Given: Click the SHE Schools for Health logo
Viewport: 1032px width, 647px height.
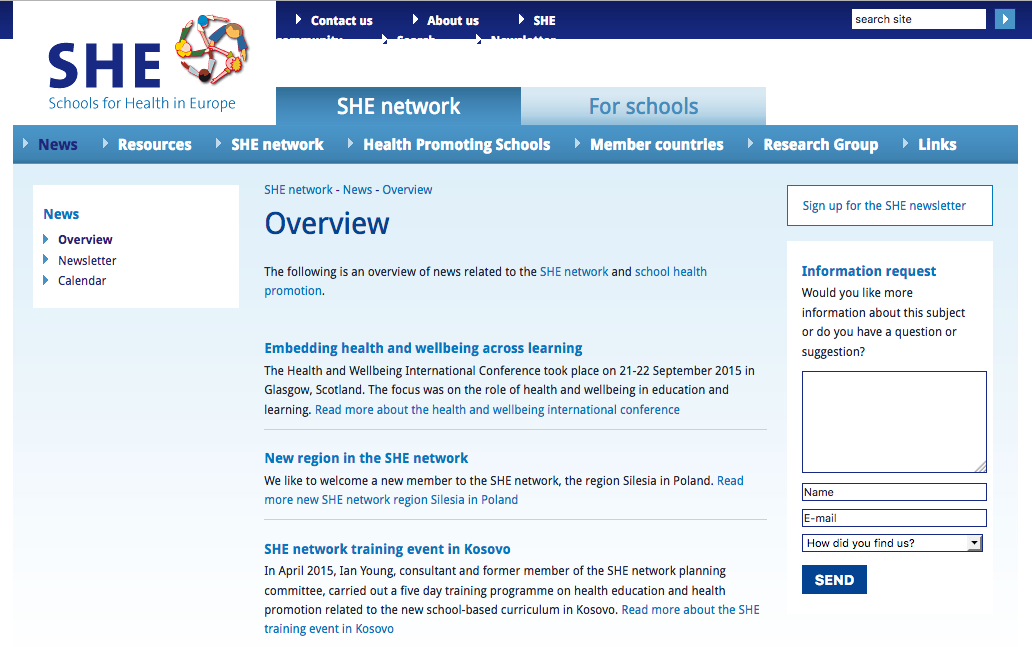Looking at the screenshot, I should [148, 63].
